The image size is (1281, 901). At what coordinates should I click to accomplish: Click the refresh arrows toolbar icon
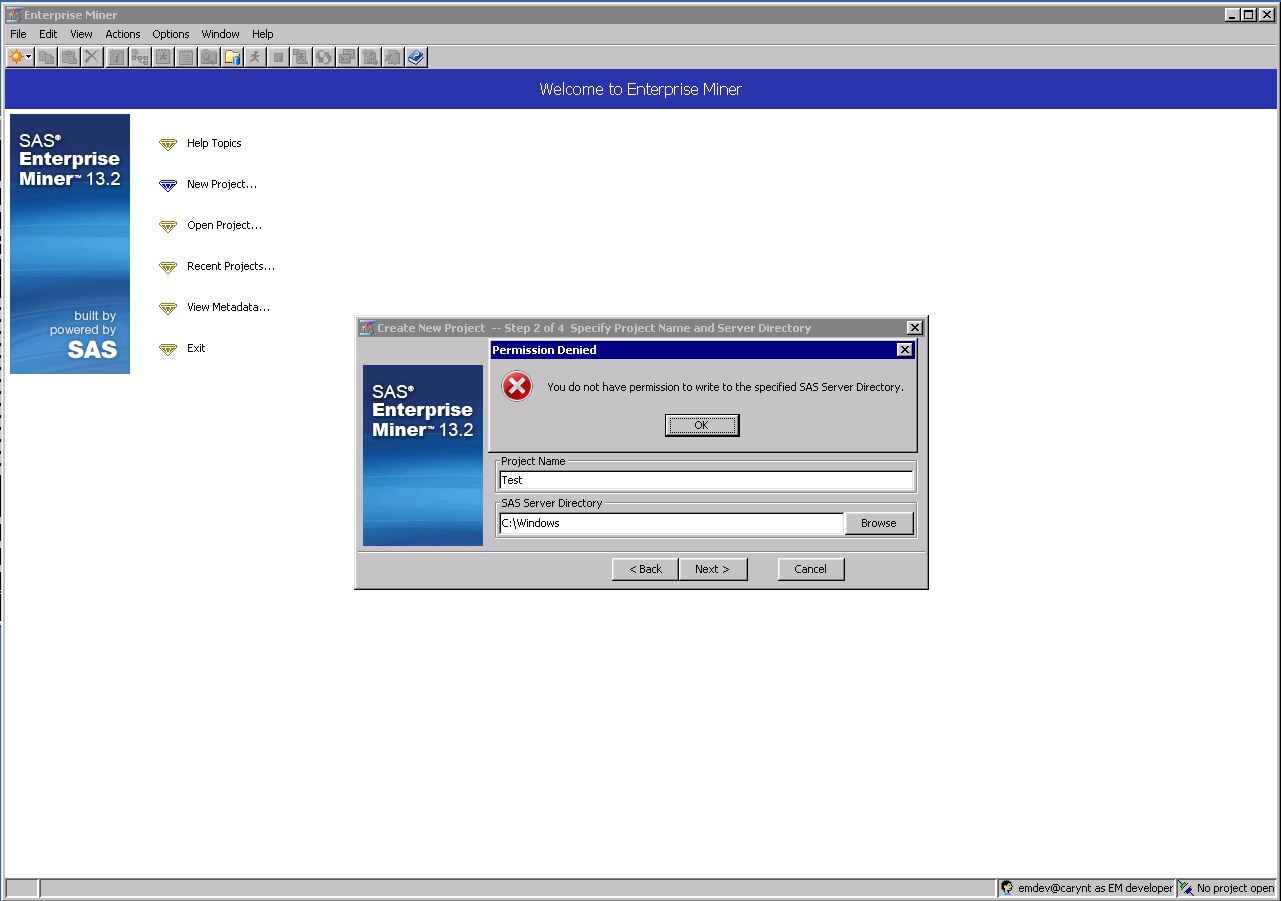pyautogui.click(x=324, y=57)
